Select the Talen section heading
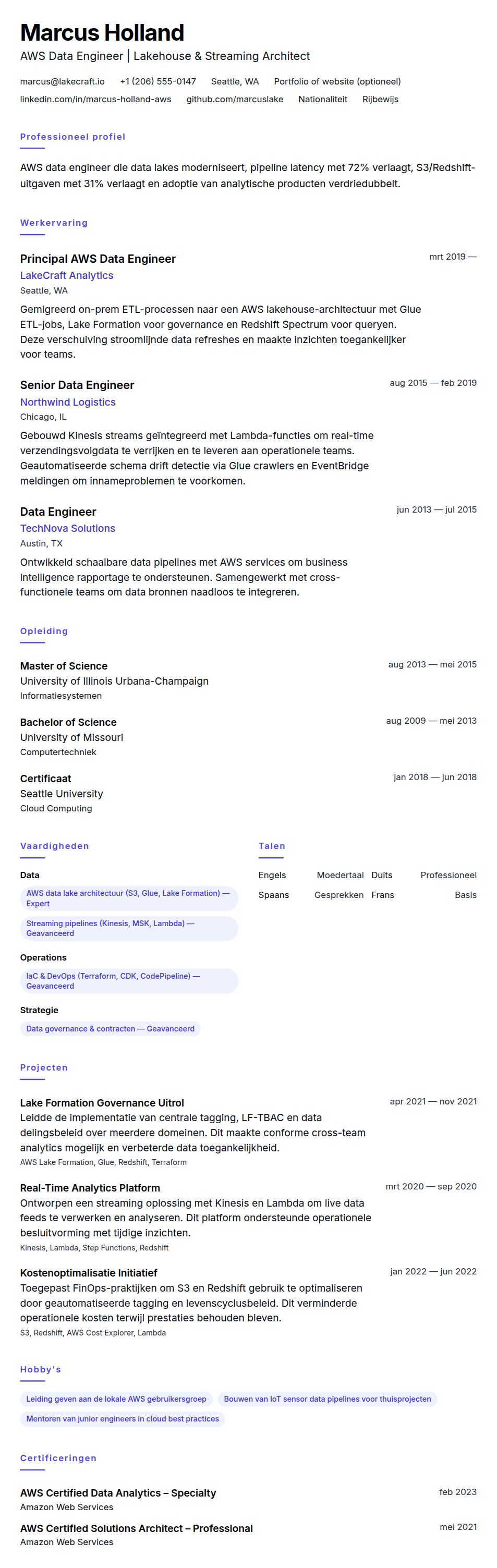This screenshot has height=1568, width=497. (272, 845)
